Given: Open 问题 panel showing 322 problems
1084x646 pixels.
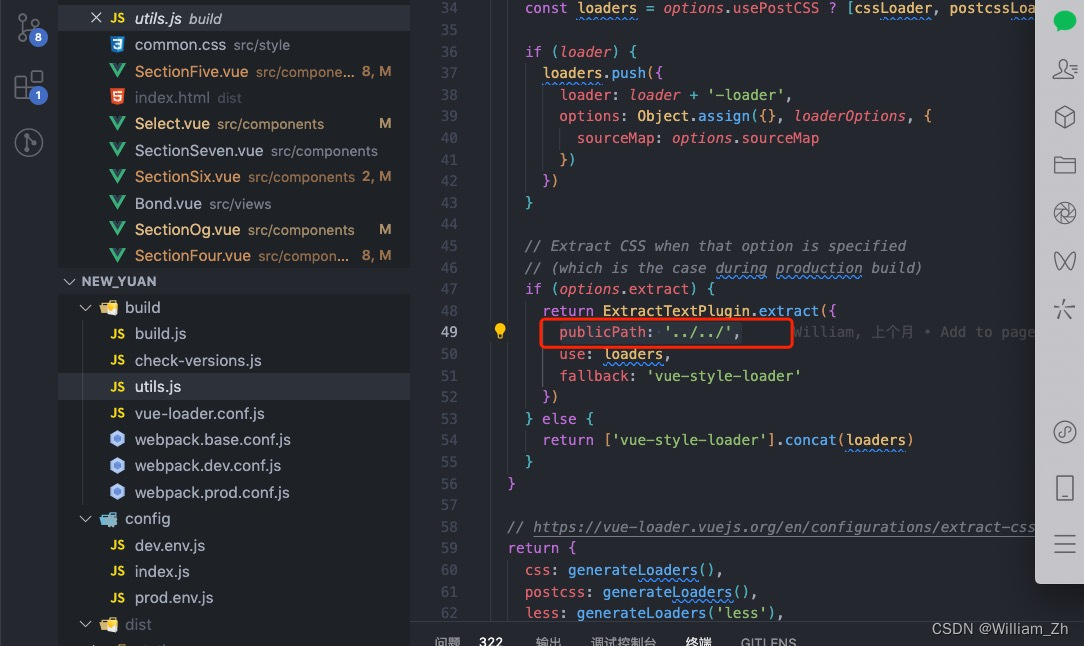Looking at the screenshot, I should point(447,640).
